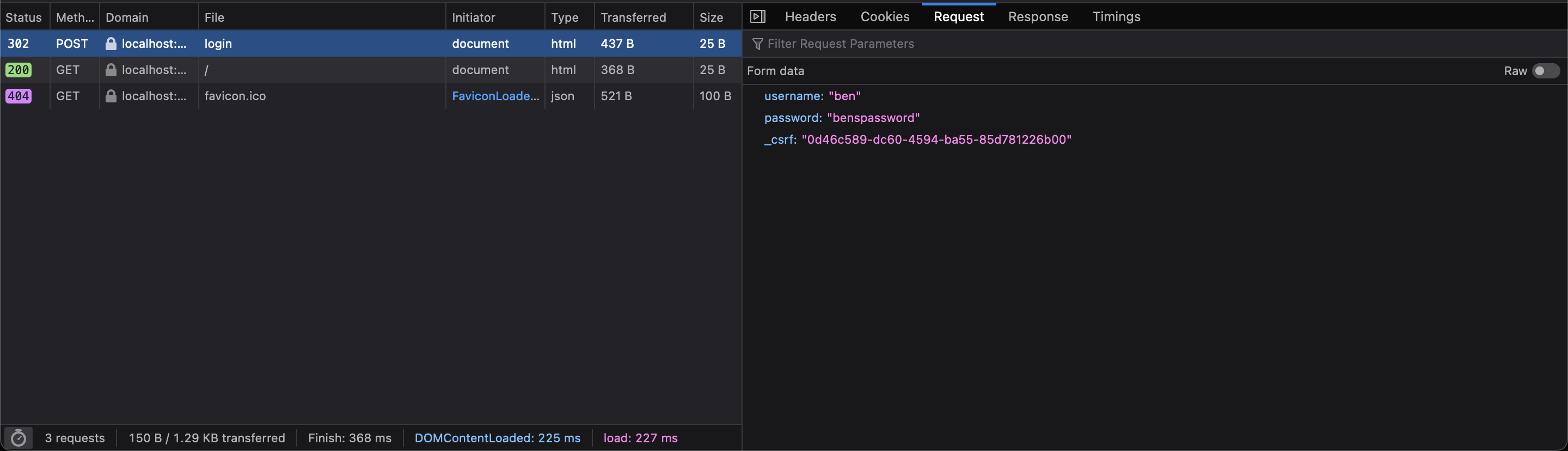Viewport: 1568px width, 451px height.
Task: Click the 404 status badge
Action: (x=19, y=96)
